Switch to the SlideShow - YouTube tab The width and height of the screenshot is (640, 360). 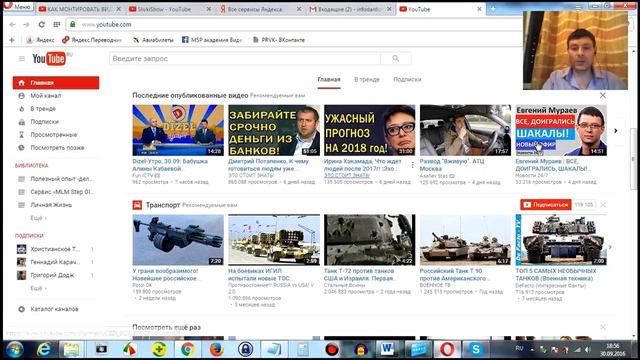[x=169, y=9]
